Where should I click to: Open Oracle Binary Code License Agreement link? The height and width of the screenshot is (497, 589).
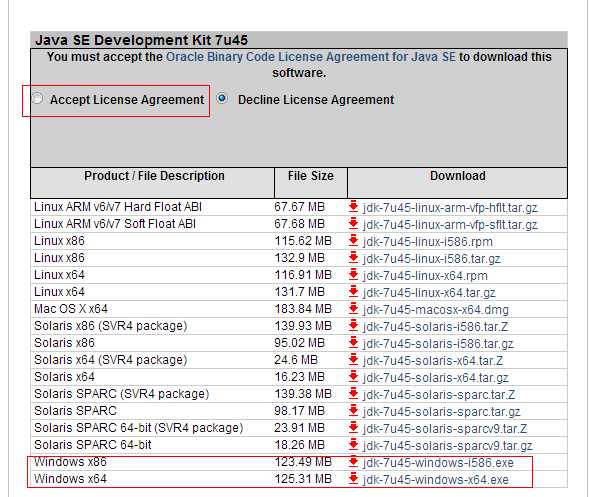click(x=311, y=57)
